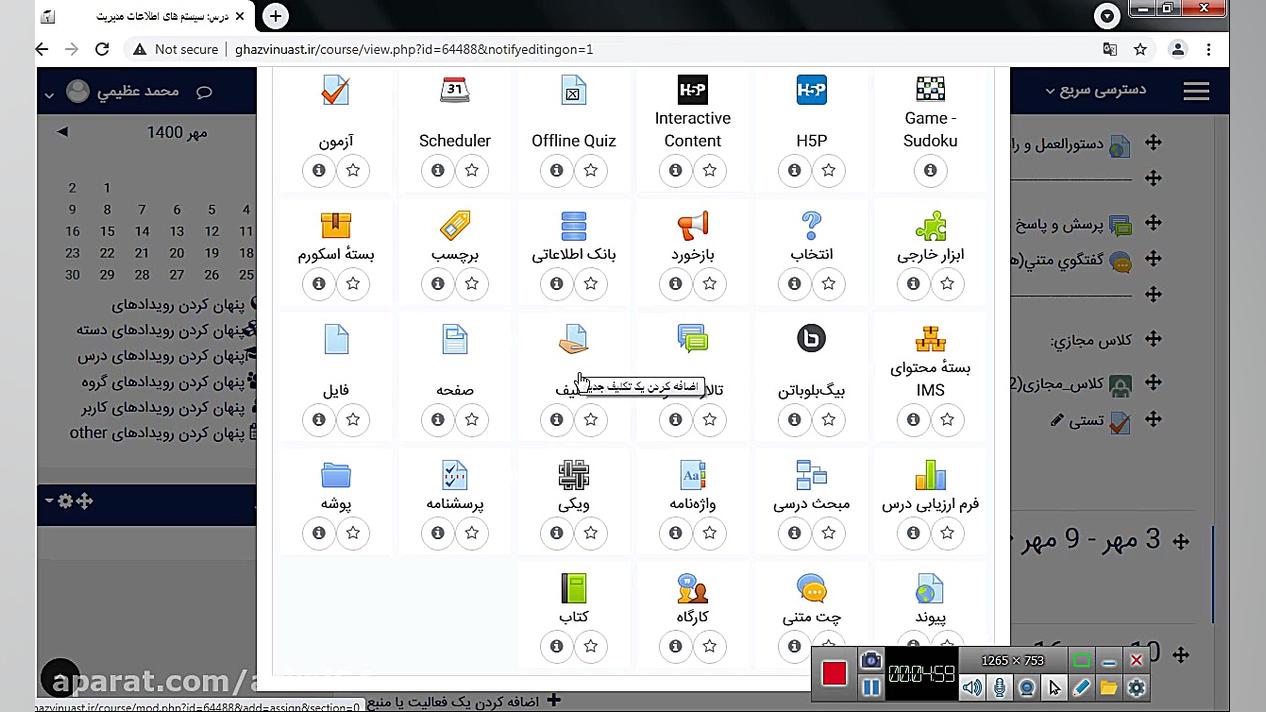This screenshot has height=712, width=1266.
Task: Open the دسترسی سریع quick access dropdown
Action: pos(1095,90)
